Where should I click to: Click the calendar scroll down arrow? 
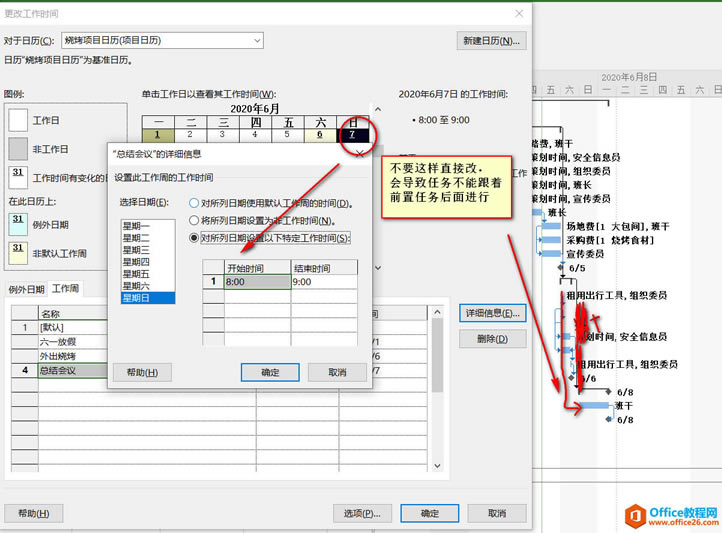[x=378, y=267]
